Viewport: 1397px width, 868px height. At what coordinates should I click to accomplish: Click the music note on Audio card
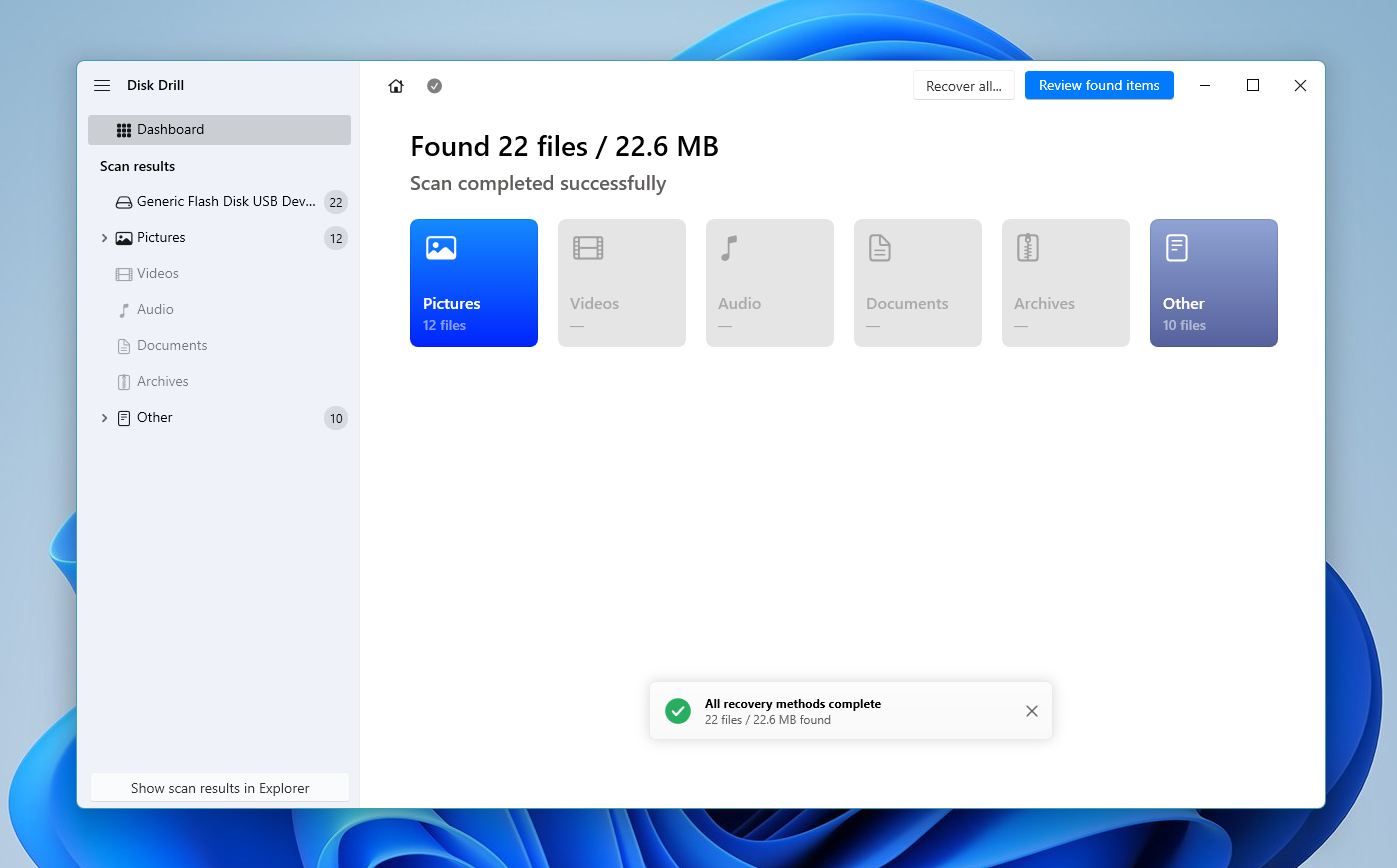click(730, 248)
